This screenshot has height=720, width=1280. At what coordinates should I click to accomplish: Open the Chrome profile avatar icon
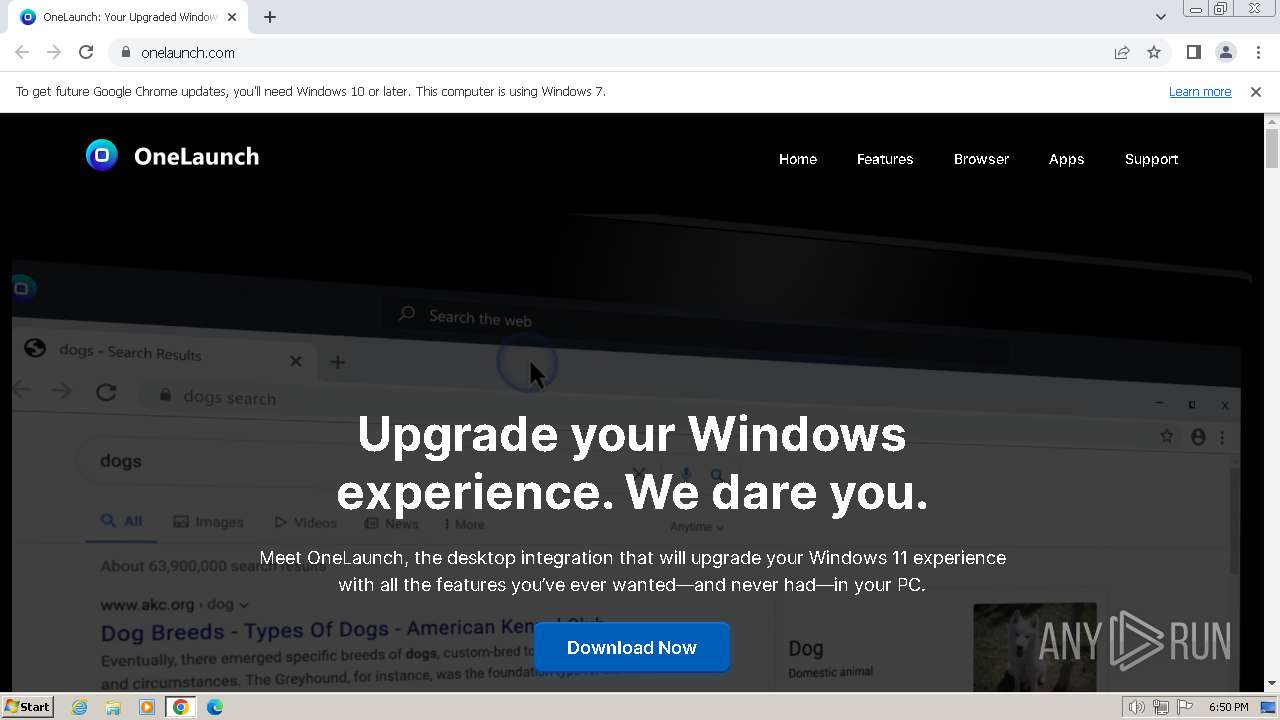[x=1225, y=52]
